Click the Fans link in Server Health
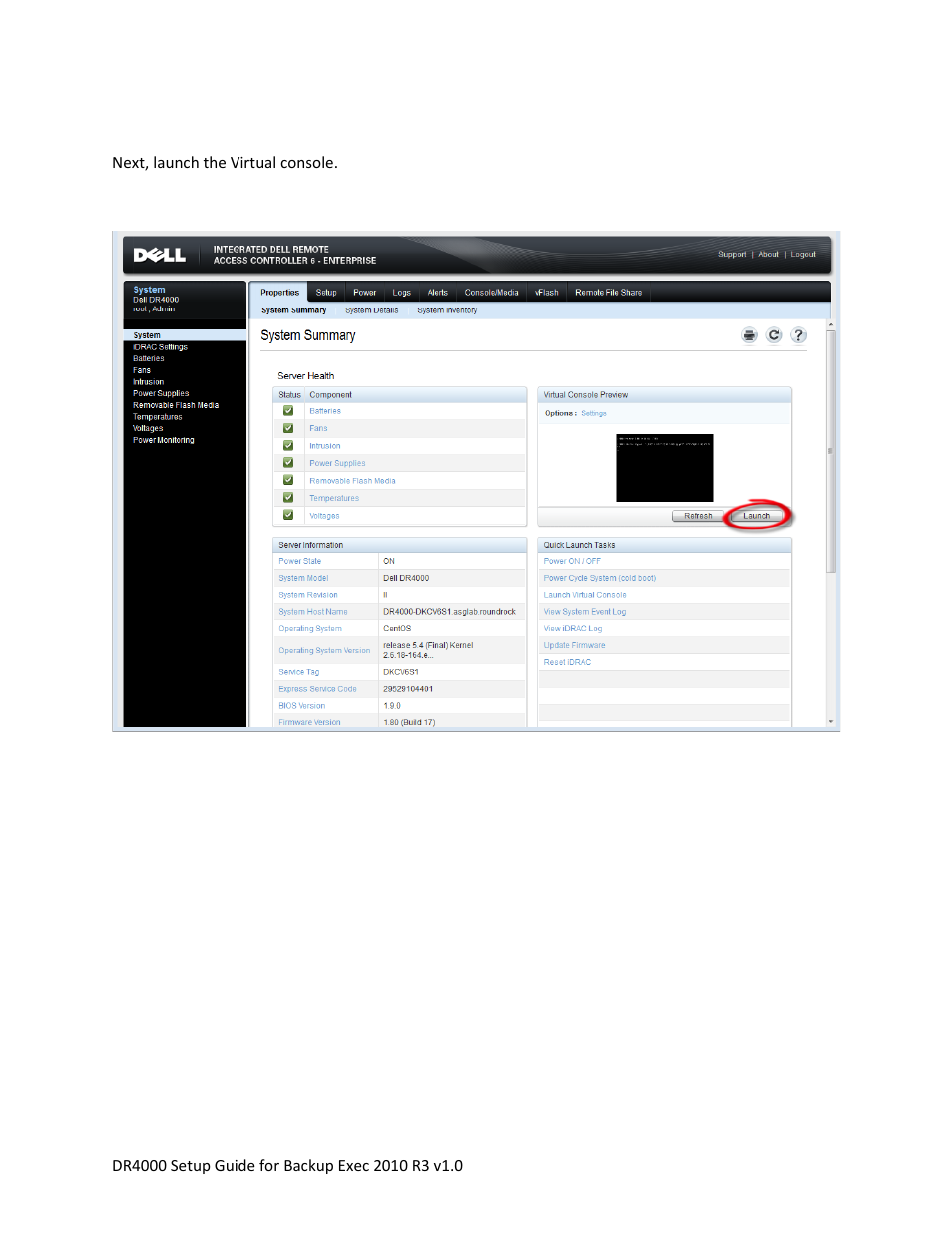 [x=318, y=428]
